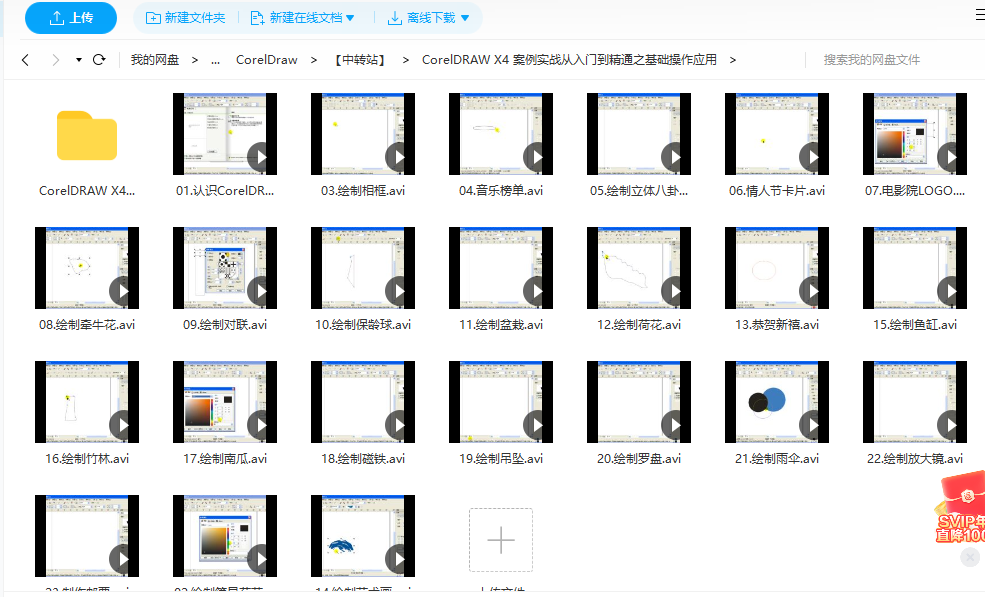
Task: Play video 08.绘制牵牛花.avi
Action: [87, 268]
